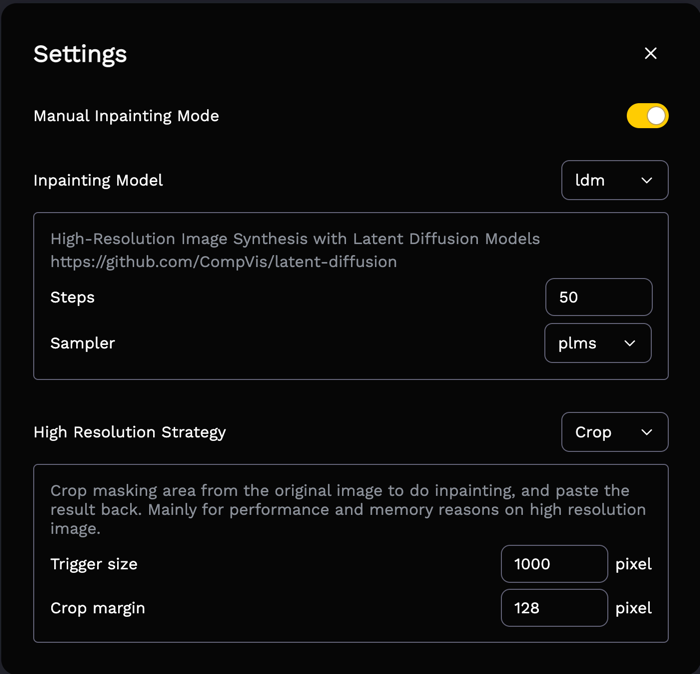Focus the Crop margin field showing 128

click(553, 608)
